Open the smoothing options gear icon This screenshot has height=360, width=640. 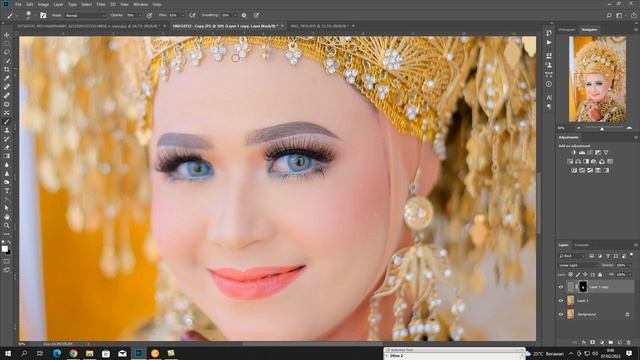point(244,15)
